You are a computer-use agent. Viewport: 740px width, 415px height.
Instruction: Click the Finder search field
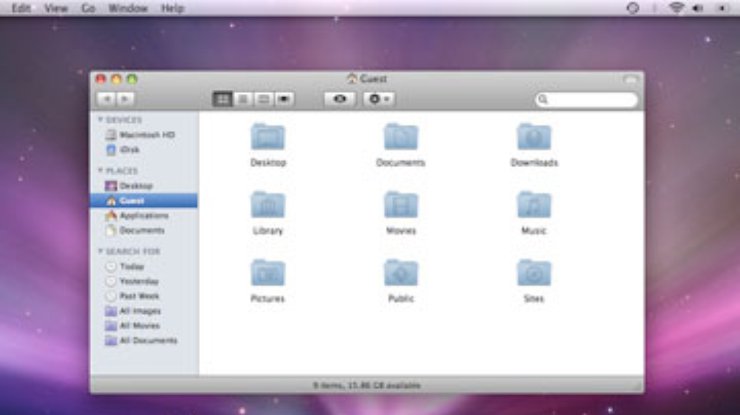click(586, 100)
